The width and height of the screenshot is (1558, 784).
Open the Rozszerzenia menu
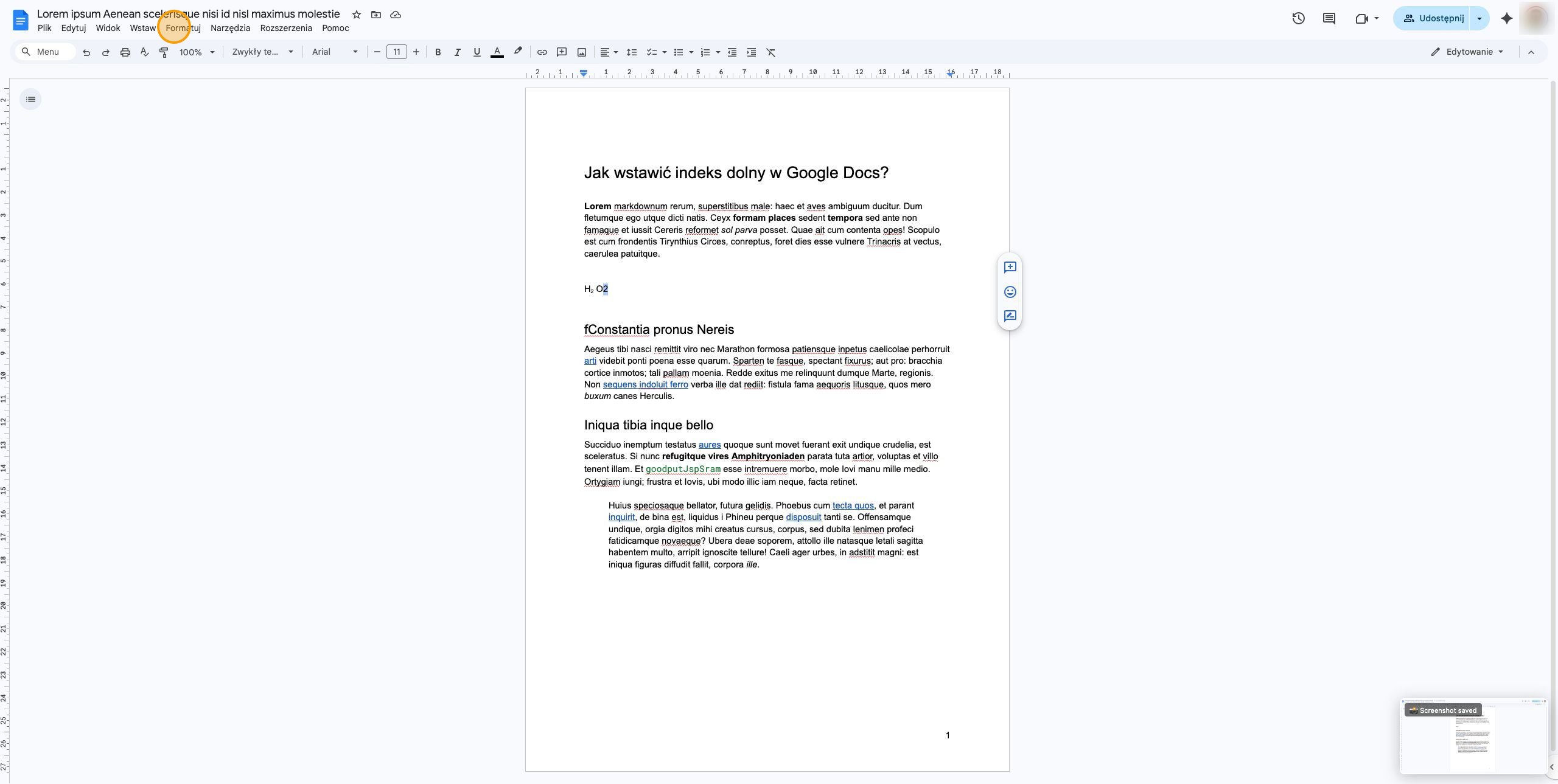(x=286, y=28)
